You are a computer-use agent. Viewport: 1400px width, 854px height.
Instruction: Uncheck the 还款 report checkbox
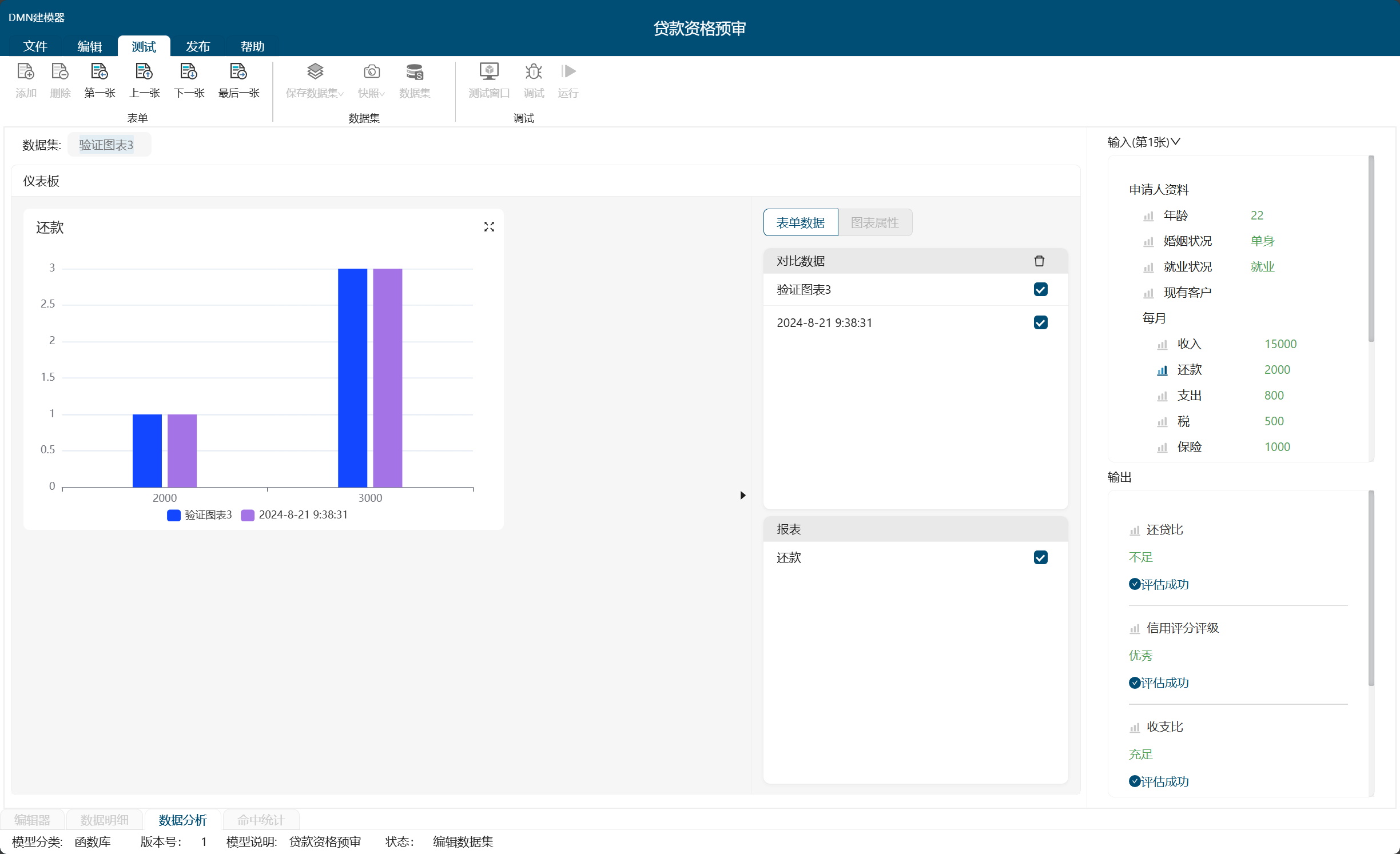pyautogui.click(x=1040, y=557)
